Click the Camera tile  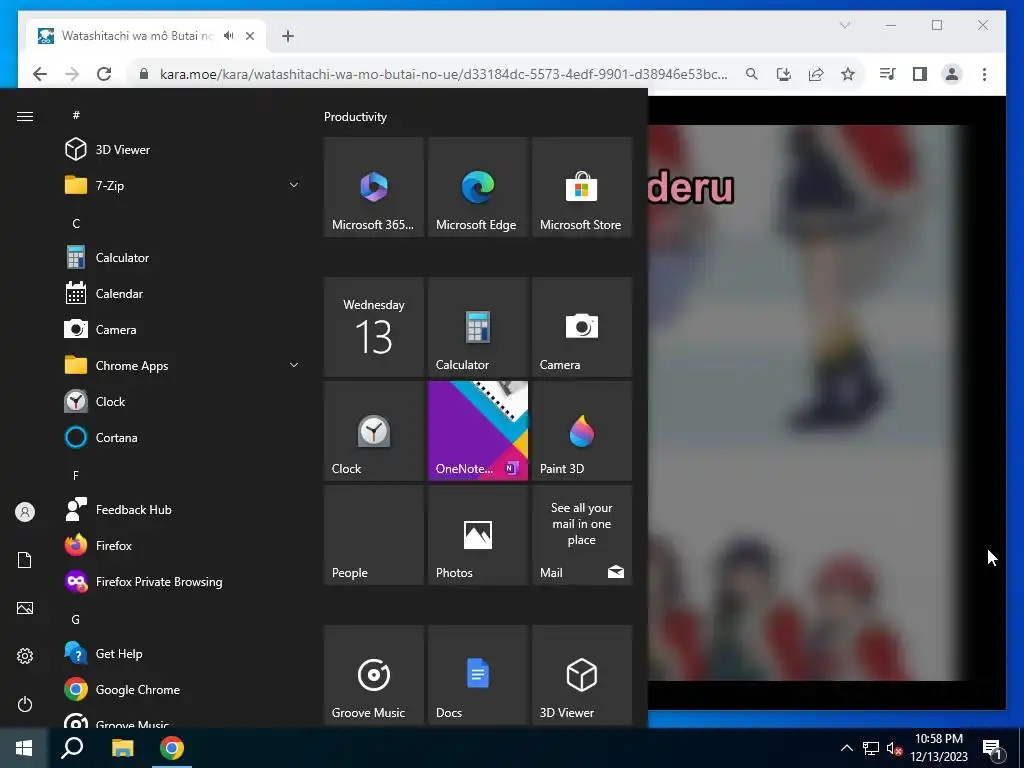581,327
